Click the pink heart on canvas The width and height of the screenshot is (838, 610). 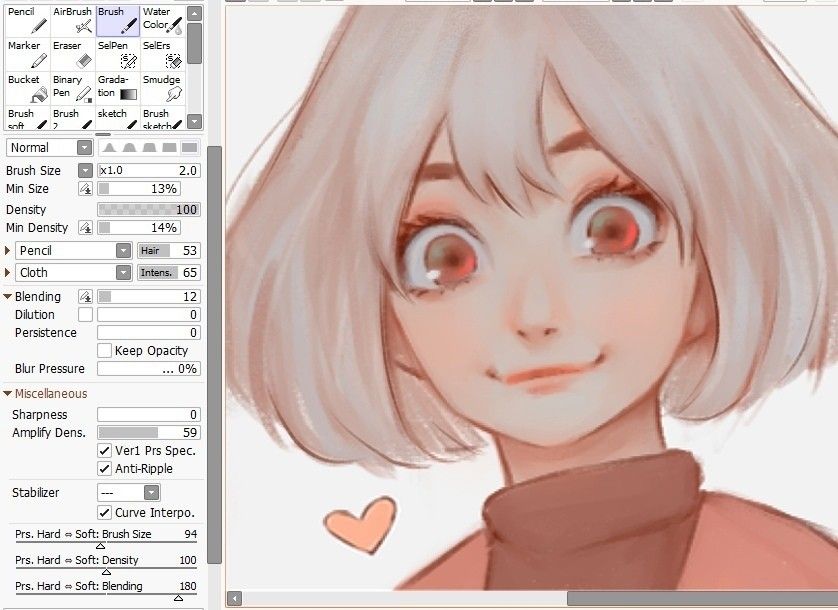coord(362,525)
